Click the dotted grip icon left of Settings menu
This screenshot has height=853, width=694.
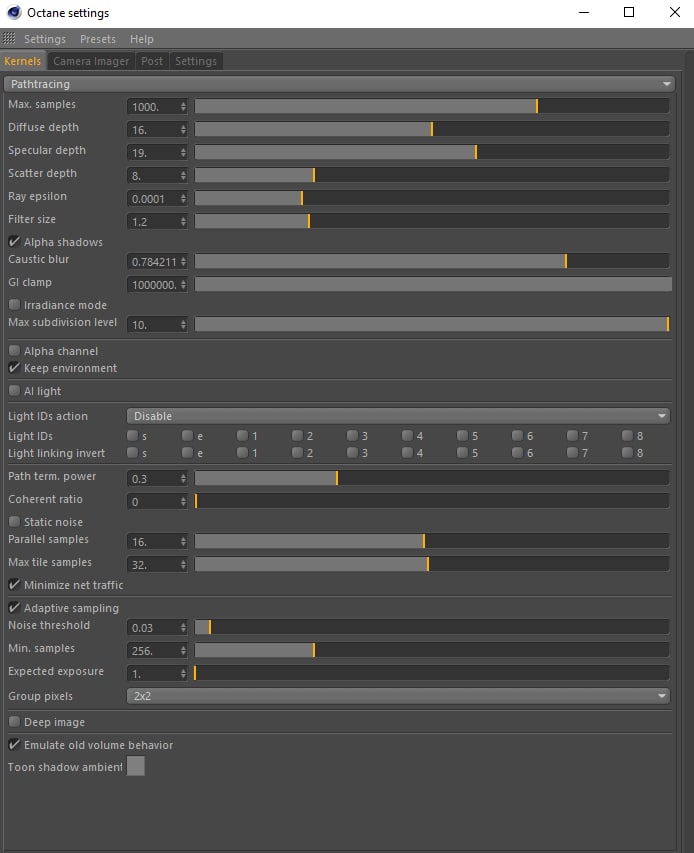[9, 39]
